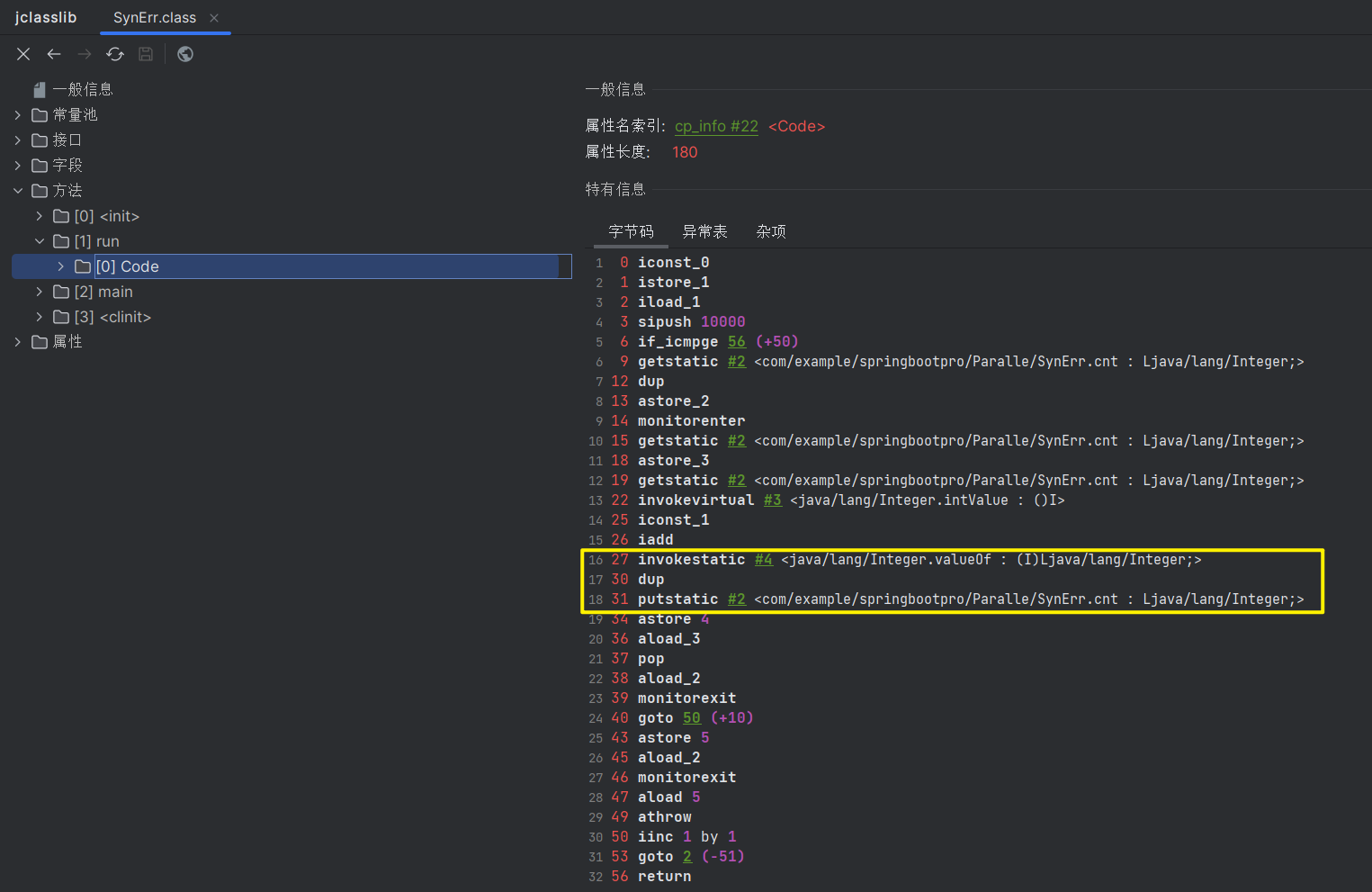The image size is (1372, 892).
Task: Click the close (X) toolbar icon
Action: pos(23,54)
